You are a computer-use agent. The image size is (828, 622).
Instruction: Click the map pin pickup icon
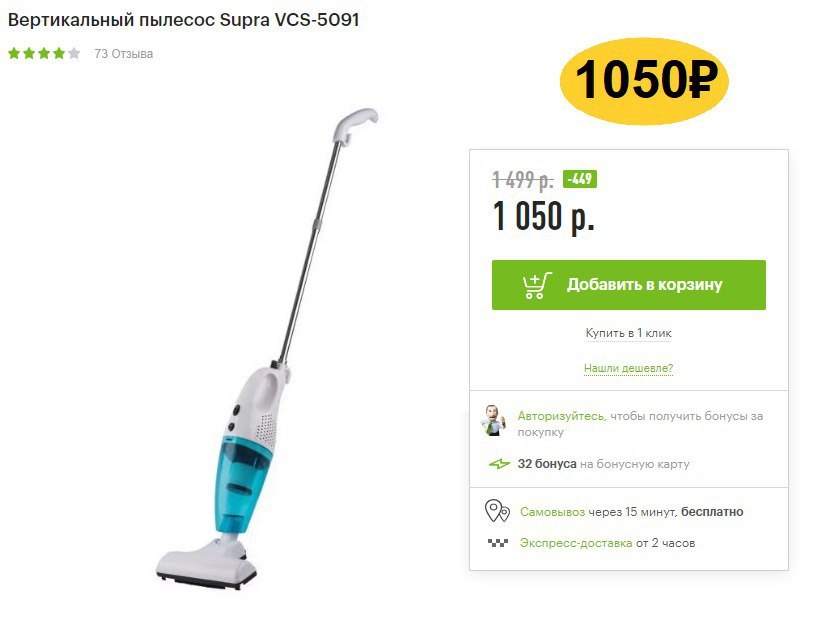point(497,511)
